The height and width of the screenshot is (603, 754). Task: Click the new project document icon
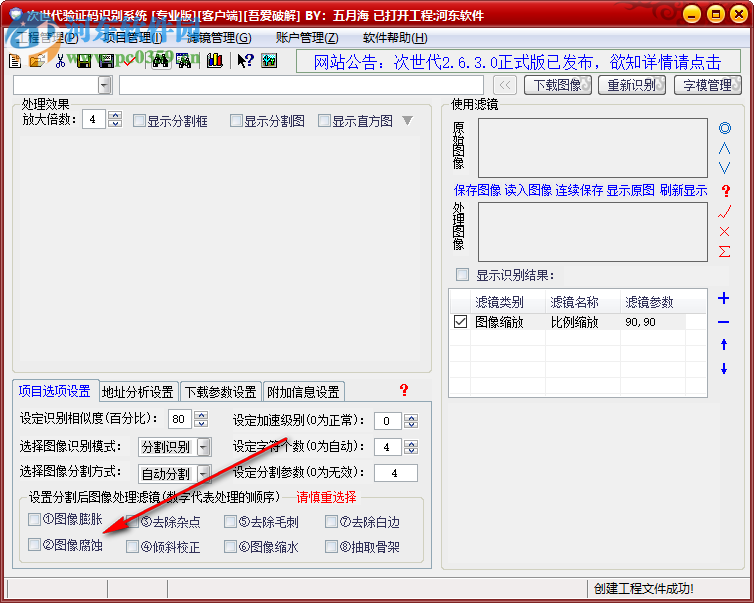click(15, 61)
